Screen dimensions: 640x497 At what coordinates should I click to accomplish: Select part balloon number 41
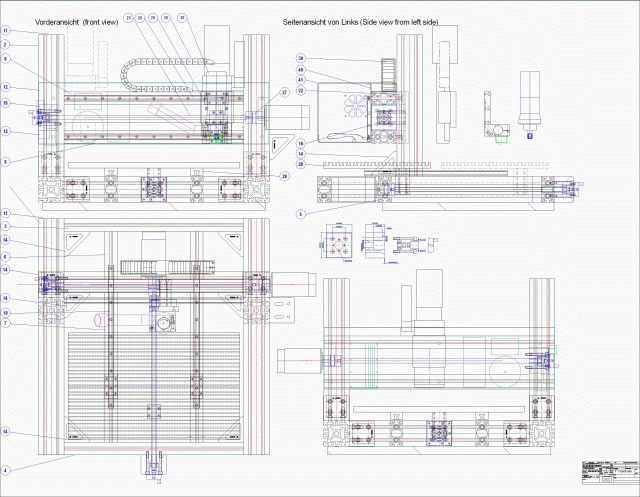coord(300,80)
